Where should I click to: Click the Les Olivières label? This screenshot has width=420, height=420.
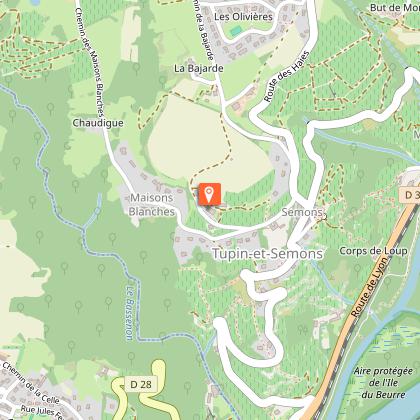243,17
